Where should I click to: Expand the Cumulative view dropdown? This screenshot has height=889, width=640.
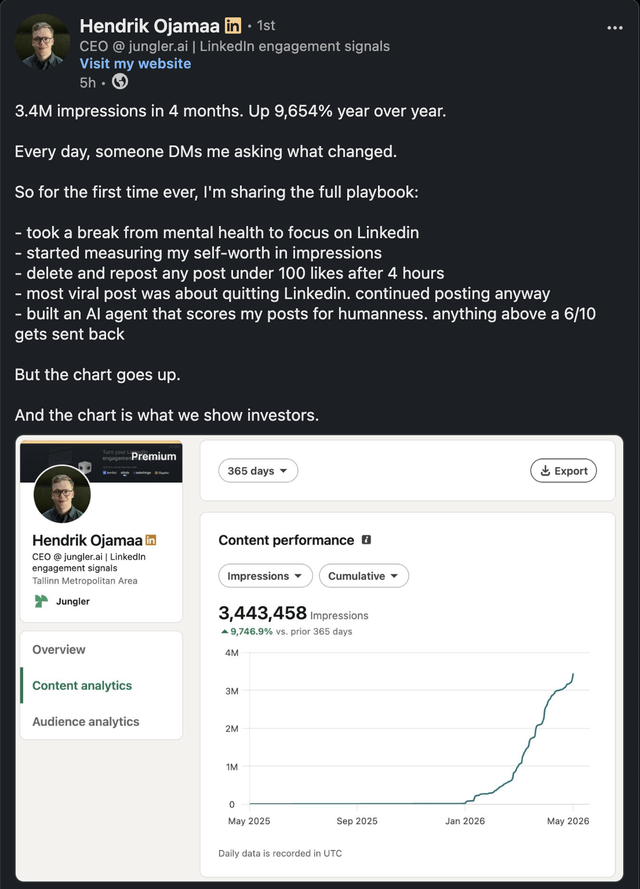pyautogui.click(x=364, y=576)
